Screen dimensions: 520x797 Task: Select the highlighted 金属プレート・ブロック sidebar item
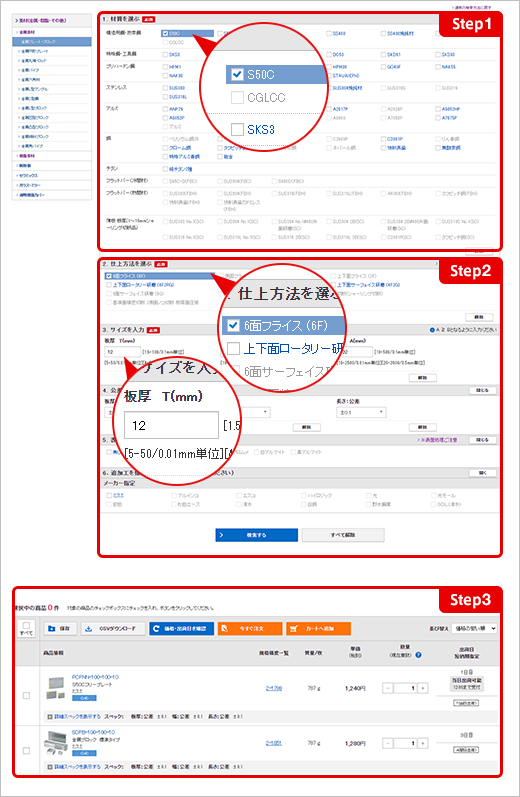pyautogui.click(x=52, y=42)
